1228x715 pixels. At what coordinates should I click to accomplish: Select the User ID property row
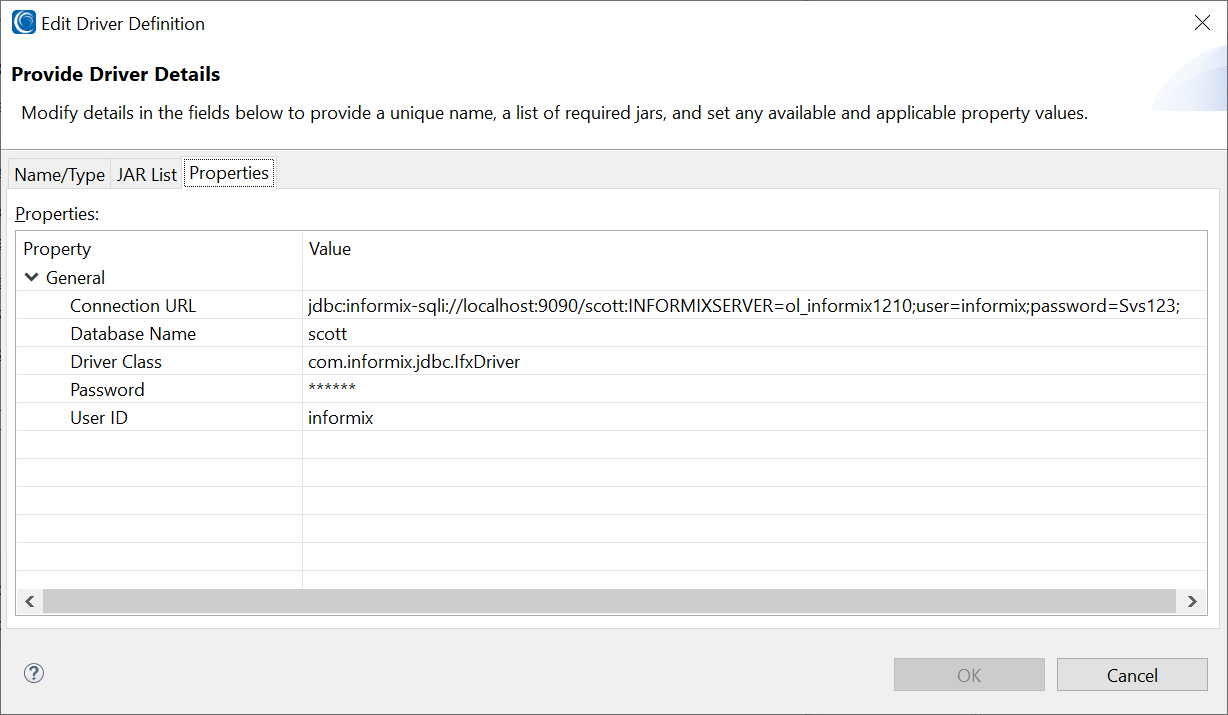click(611, 417)
